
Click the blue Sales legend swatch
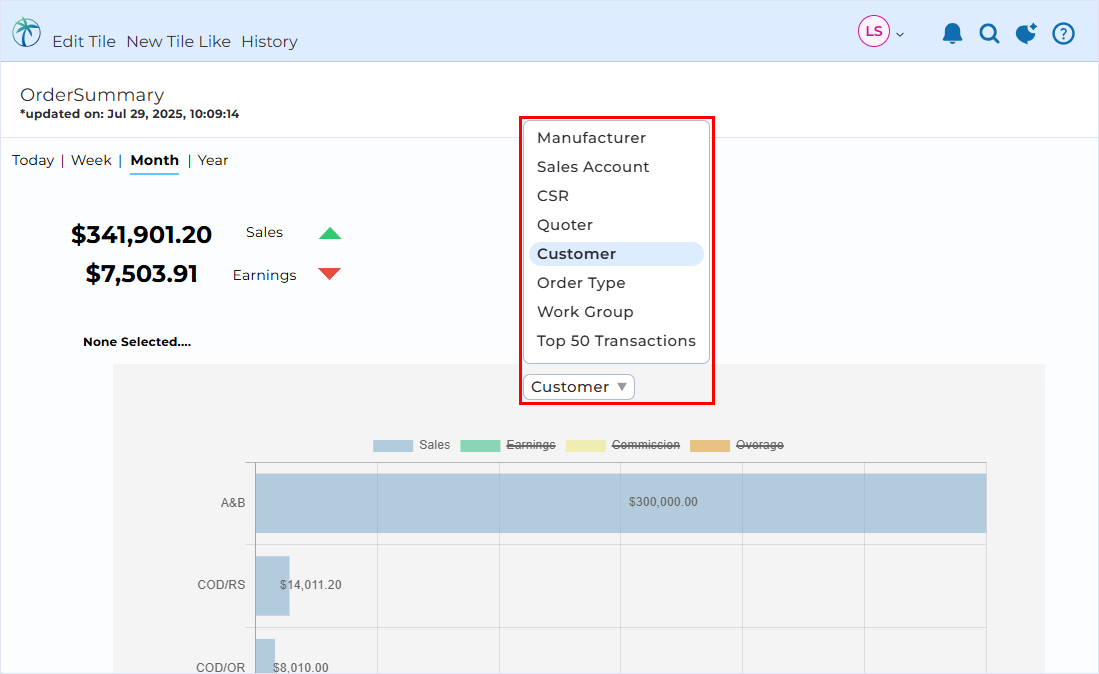coord(392,446)
